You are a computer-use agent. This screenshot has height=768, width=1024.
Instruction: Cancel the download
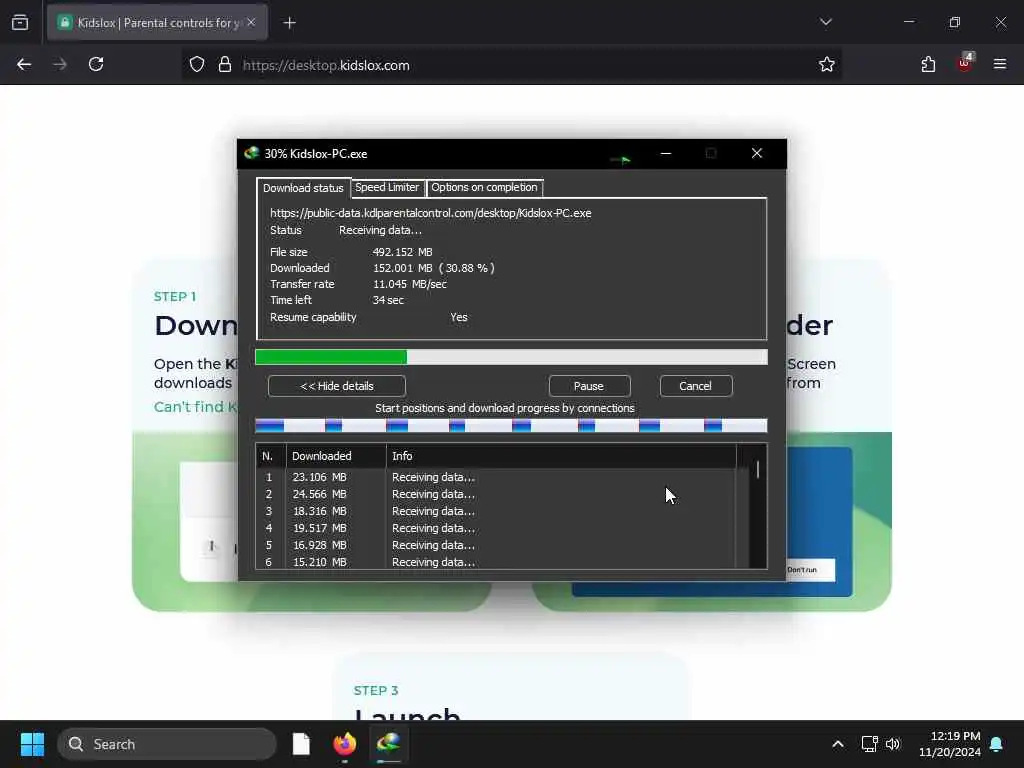point(696,386)
